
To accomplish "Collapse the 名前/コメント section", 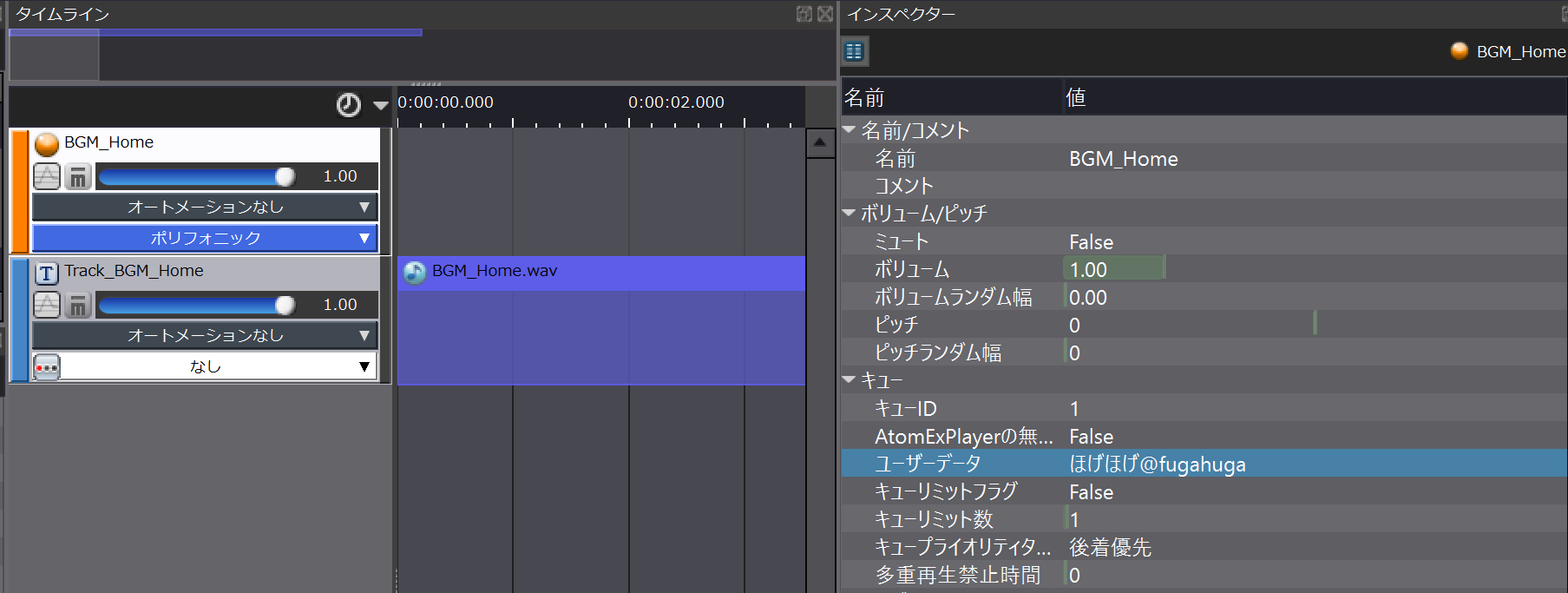I will pyautogui.click(x=850, y=130).
